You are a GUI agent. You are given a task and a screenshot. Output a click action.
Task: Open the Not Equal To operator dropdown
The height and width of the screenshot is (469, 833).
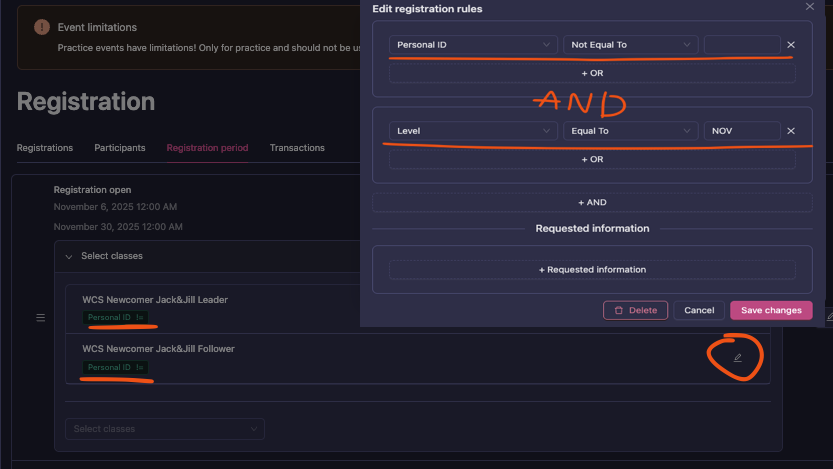[631, 45]
